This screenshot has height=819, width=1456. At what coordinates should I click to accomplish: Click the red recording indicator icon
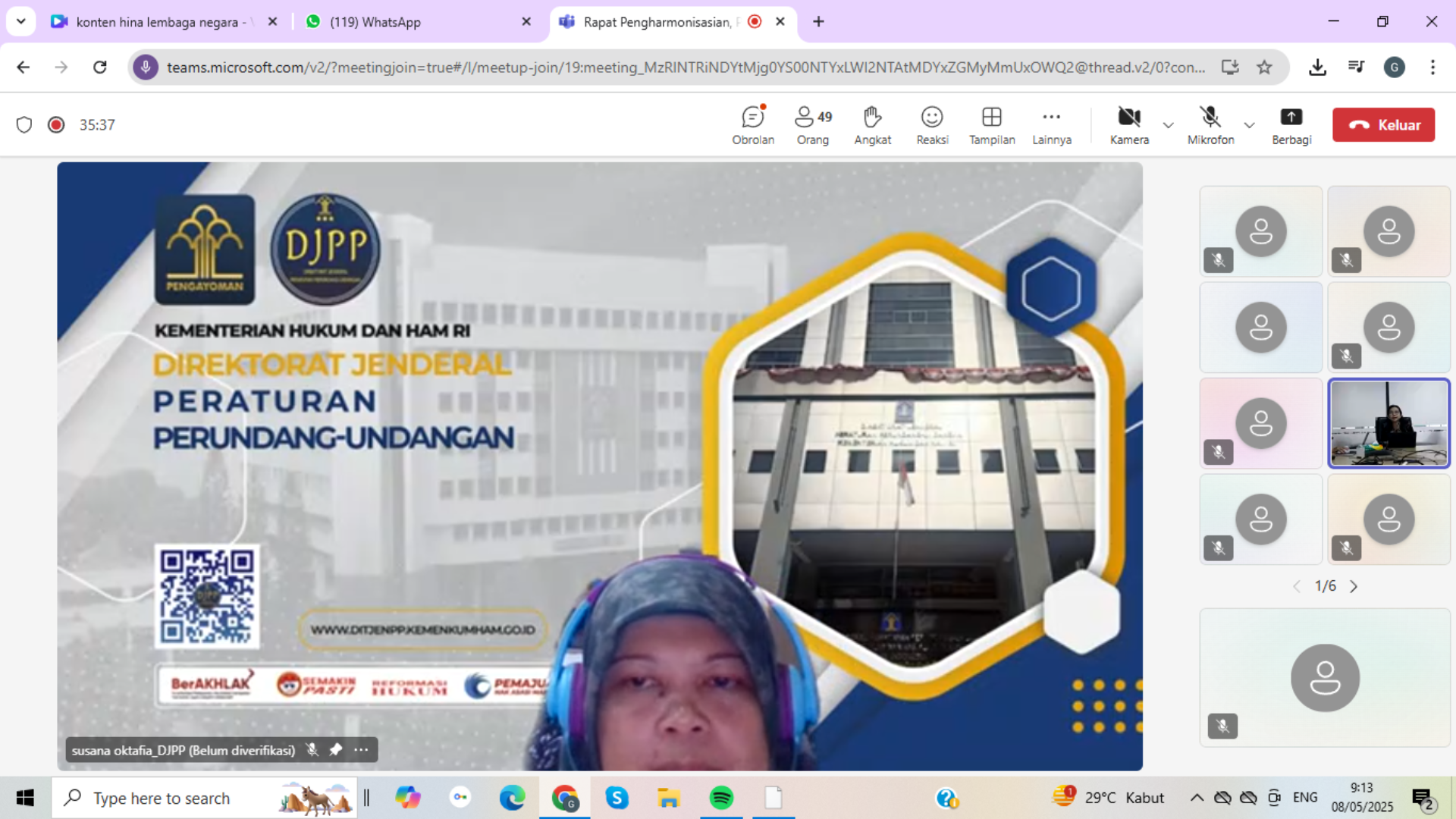[56, 124]
